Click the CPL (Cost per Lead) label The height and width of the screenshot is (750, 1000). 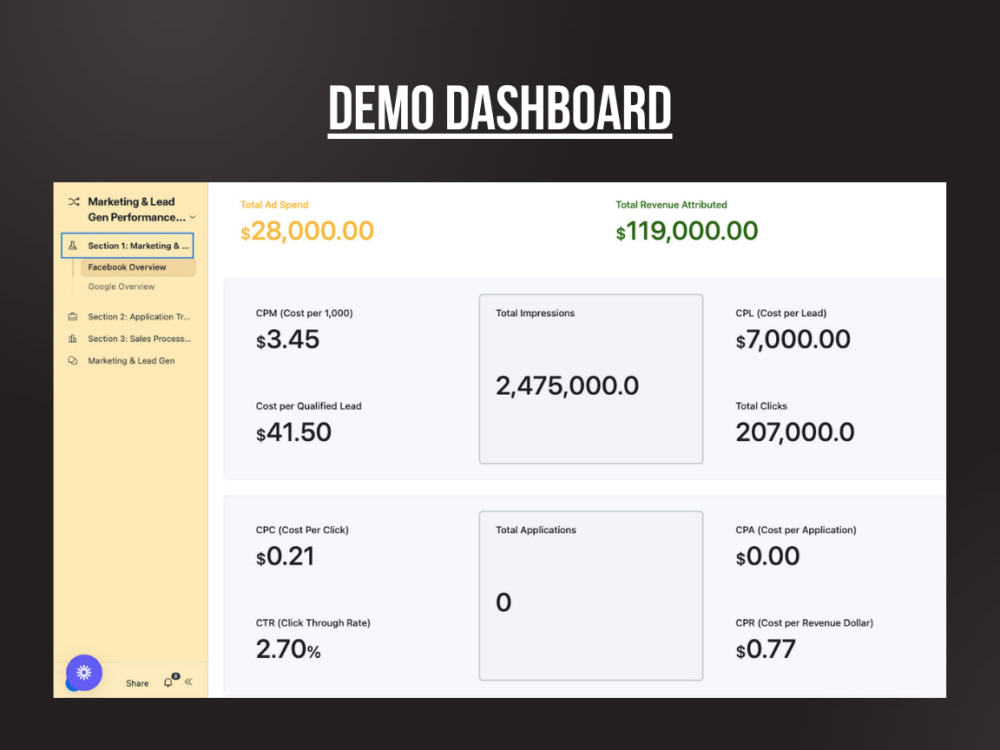pos(781,313)
